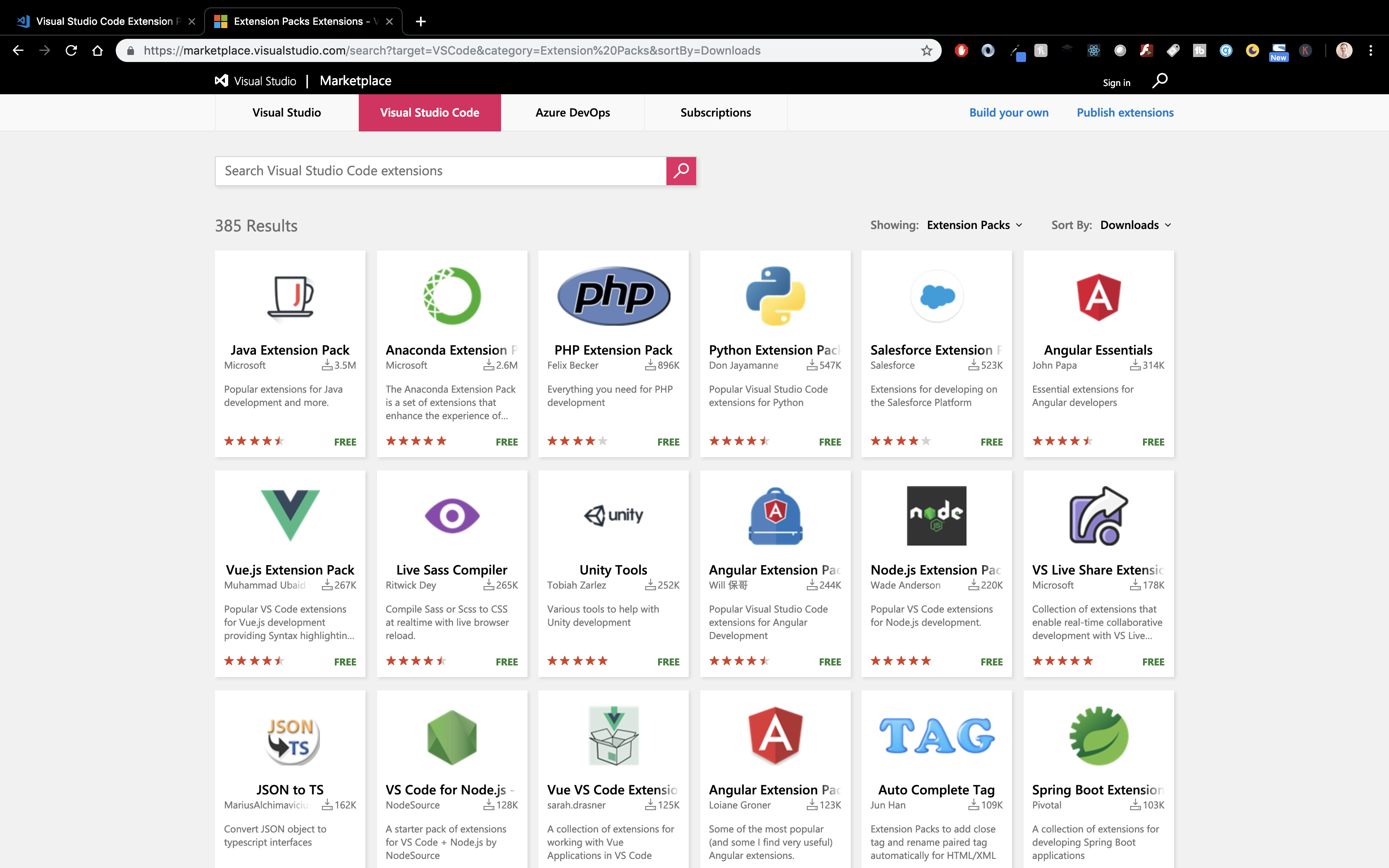
Task: Reload the page with the refresh icon
Action: [71, 50]
